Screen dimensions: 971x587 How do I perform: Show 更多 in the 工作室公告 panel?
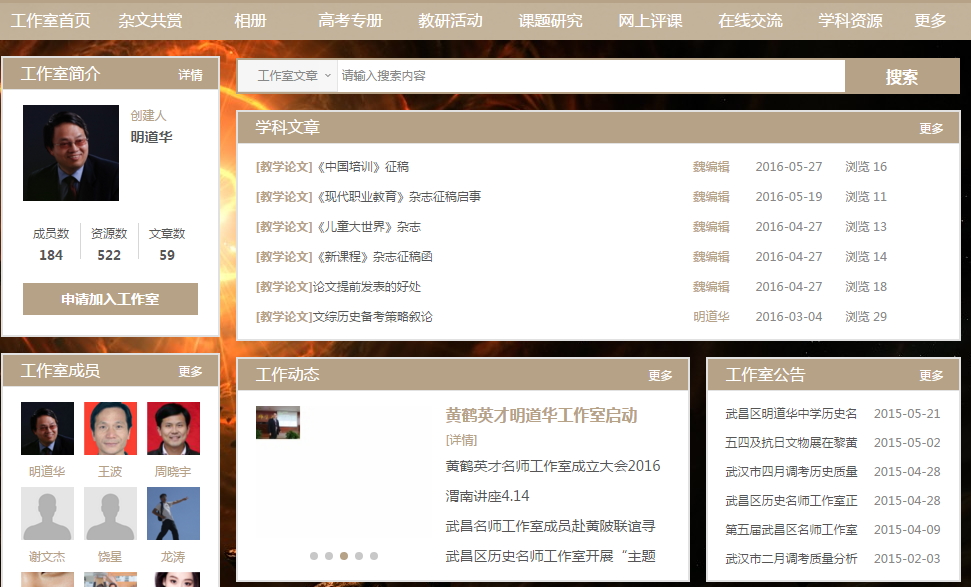pyautogui.click(x=931, y=375)
